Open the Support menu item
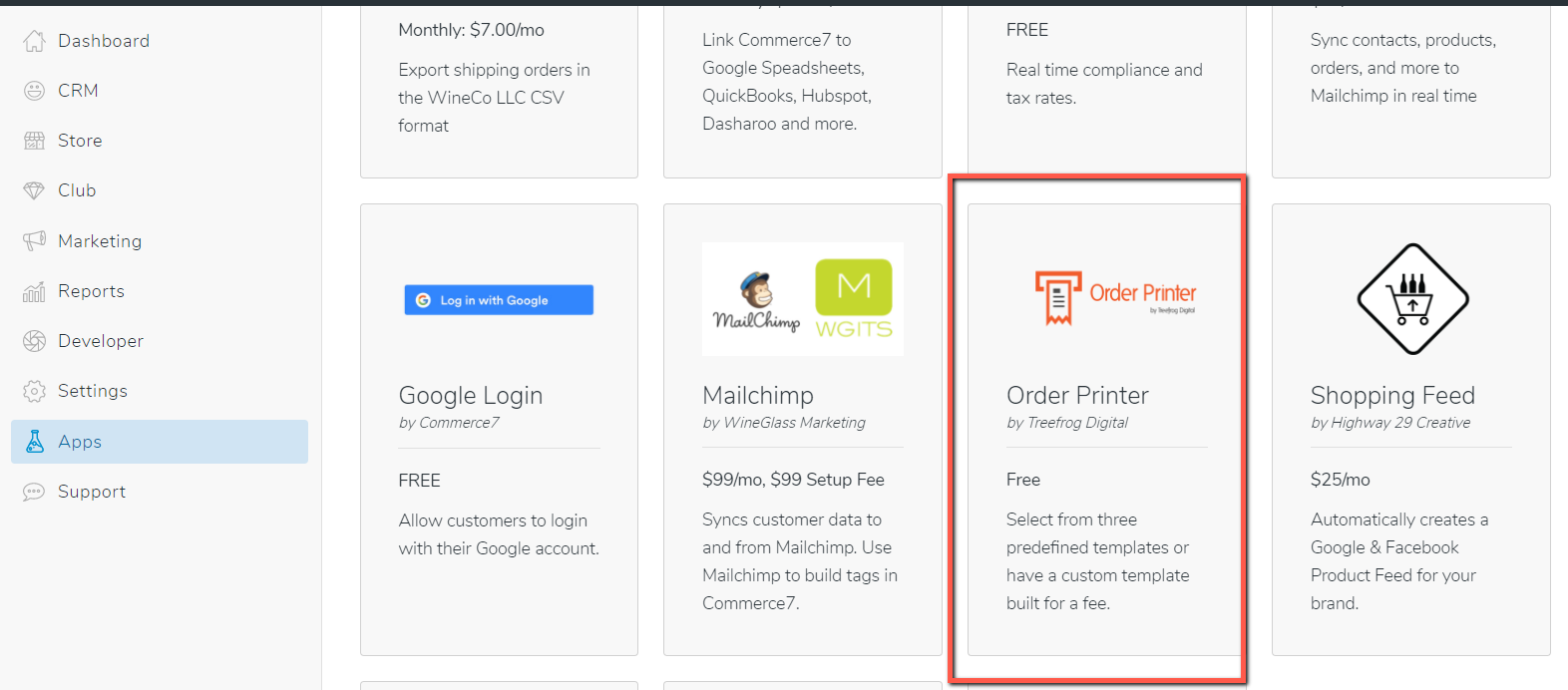 click(x=92, y=492)
